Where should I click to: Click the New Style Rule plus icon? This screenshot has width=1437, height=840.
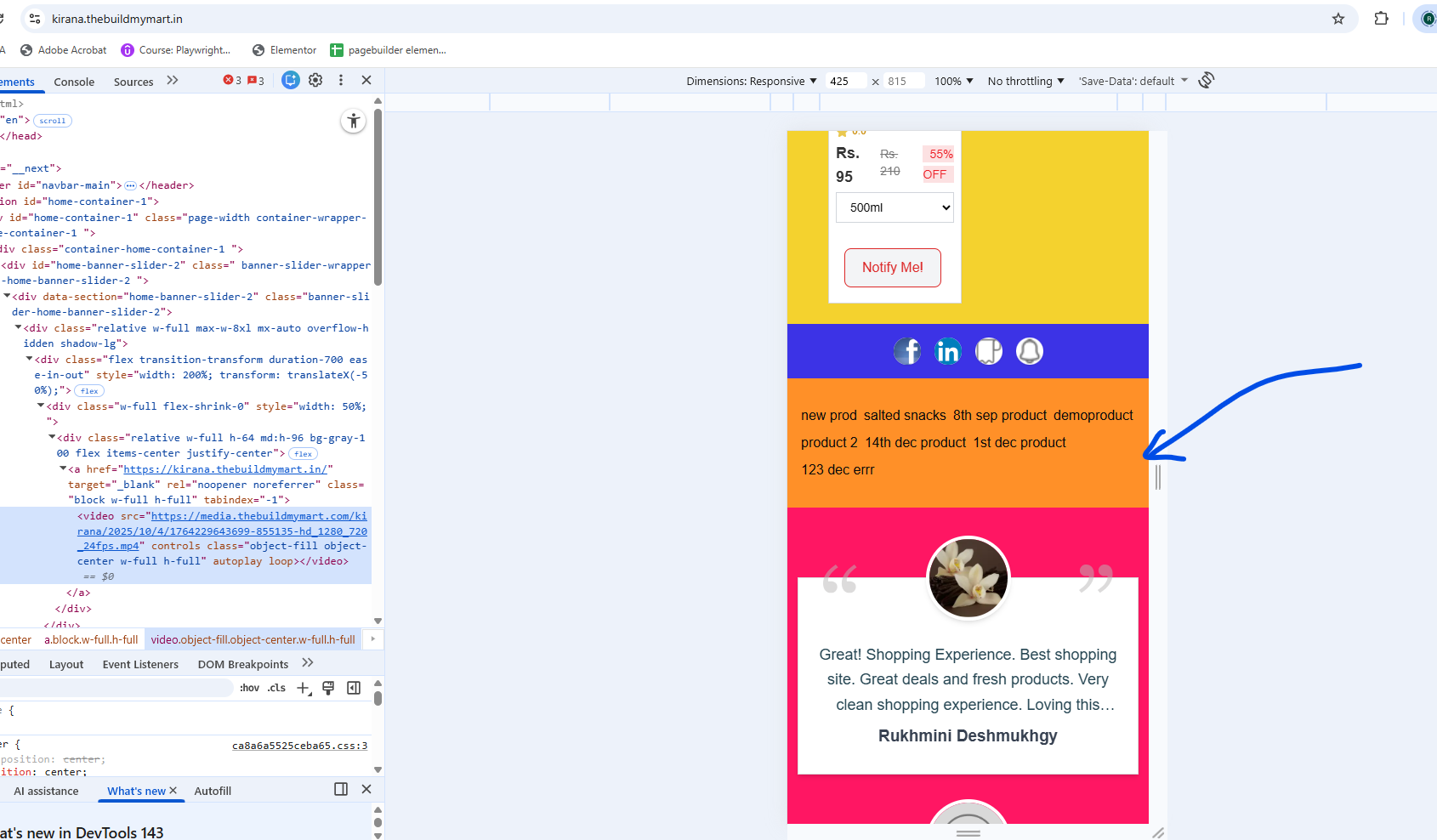click(304, 688)
